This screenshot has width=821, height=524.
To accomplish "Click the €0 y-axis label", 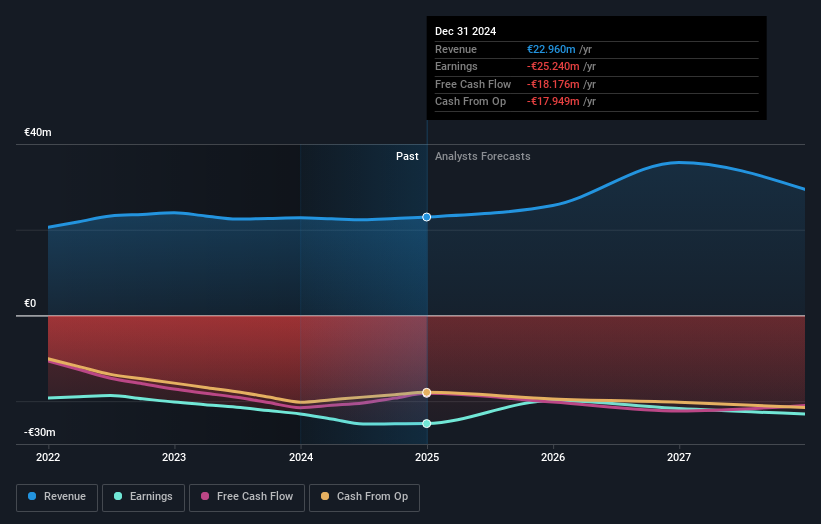I will click(30, 304).
